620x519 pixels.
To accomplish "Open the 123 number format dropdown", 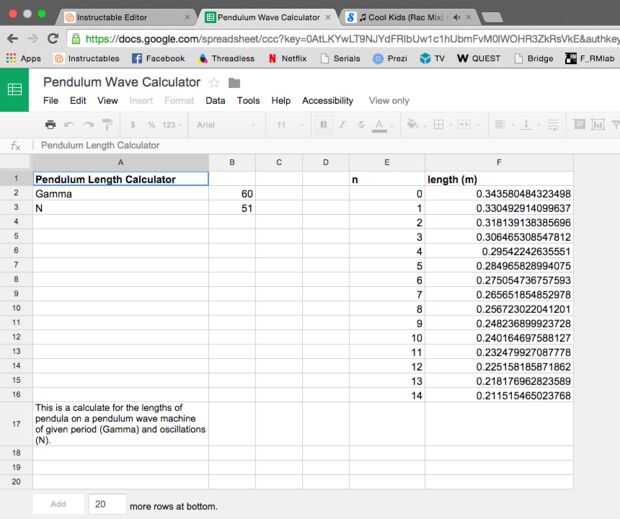I will 172,125.
